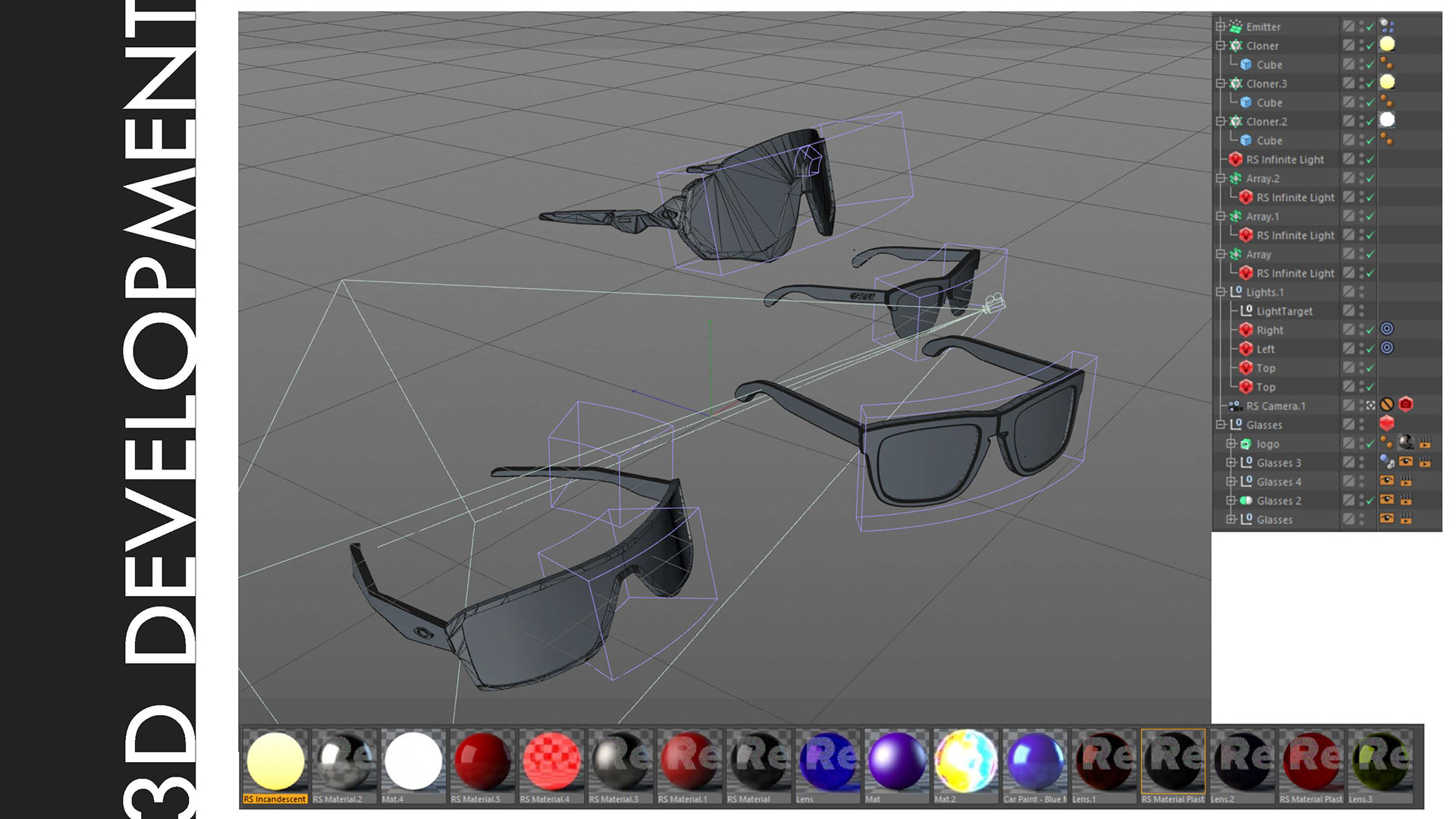Toggle the layer box for RS Camera.1
Screen dimensions: 1456x819
[1348, 406]
